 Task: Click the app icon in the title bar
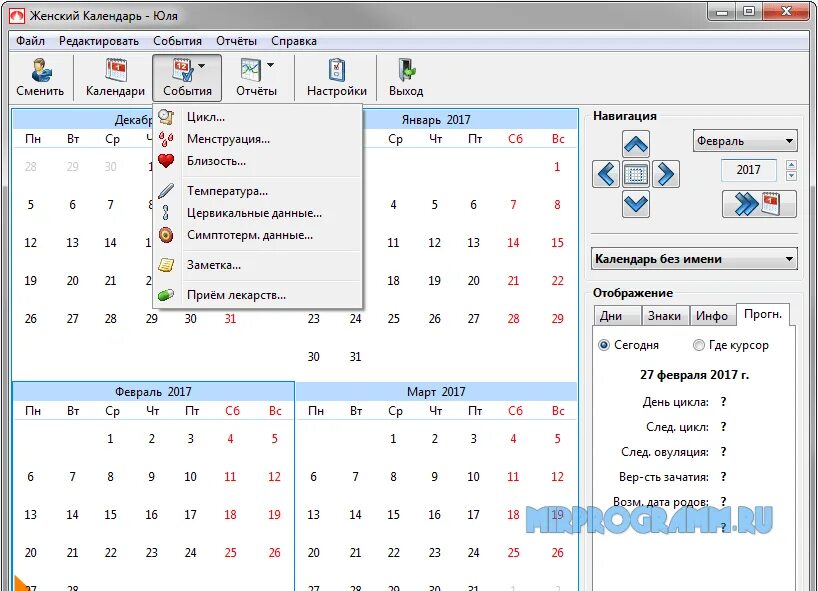pyautogui.click(x=17, y=16)
